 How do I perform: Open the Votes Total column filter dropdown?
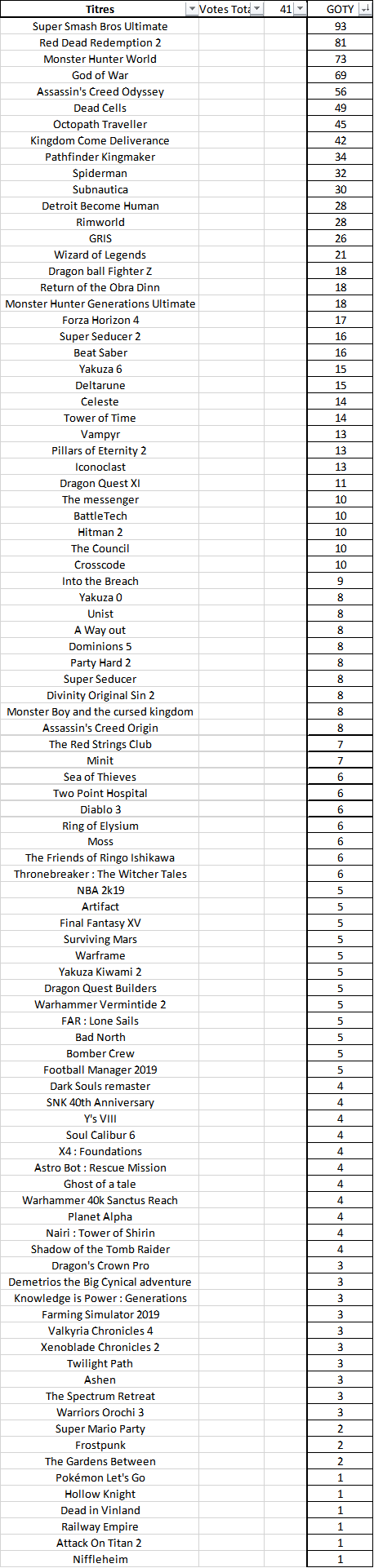coord(256,9)
